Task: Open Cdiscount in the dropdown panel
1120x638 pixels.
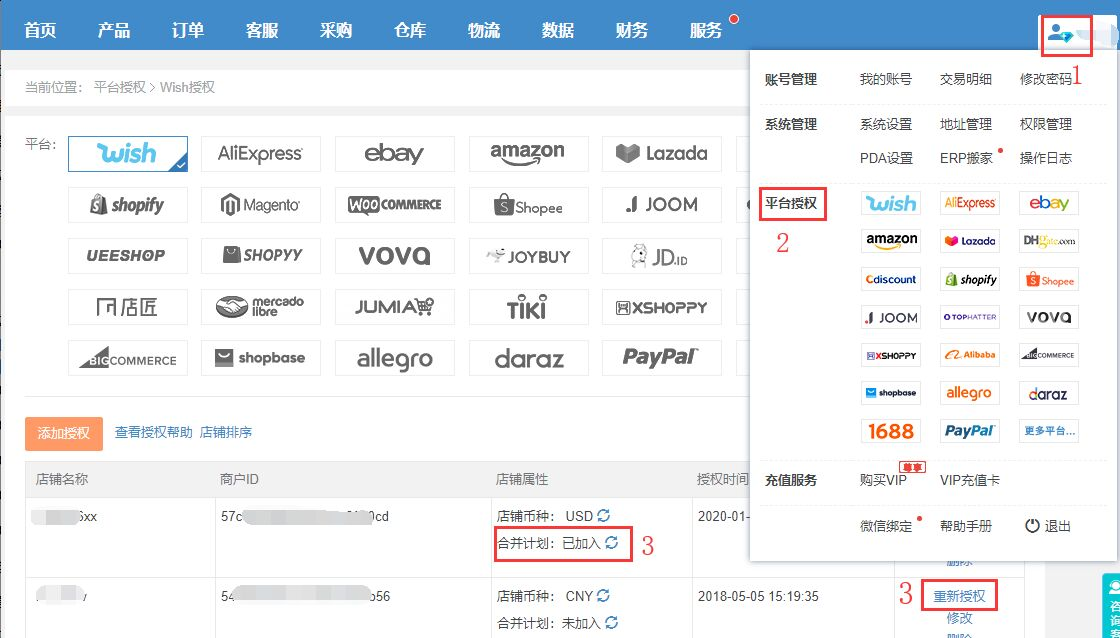Action: tap(891, 279)
